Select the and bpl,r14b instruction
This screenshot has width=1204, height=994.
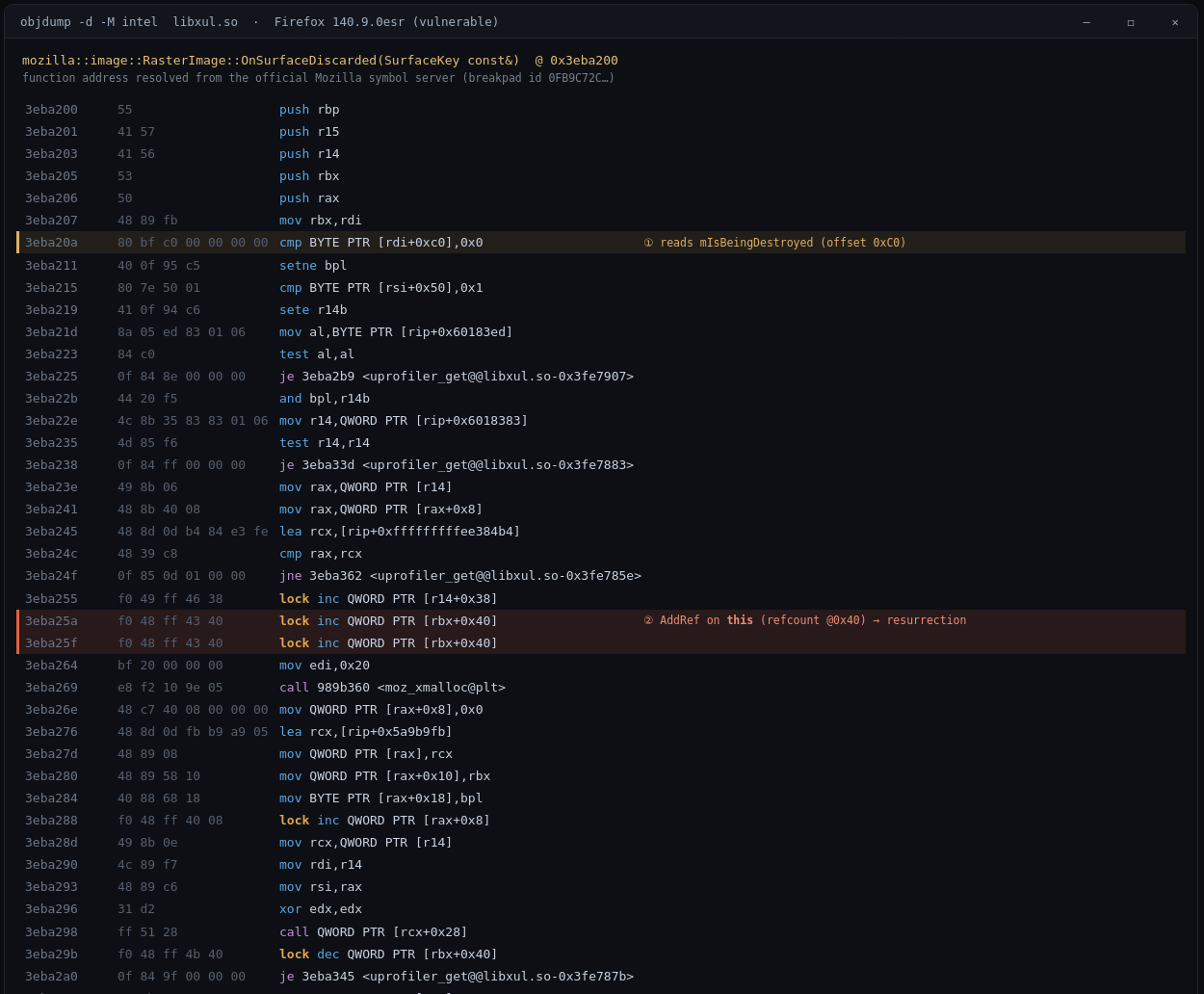pos(325,398)
